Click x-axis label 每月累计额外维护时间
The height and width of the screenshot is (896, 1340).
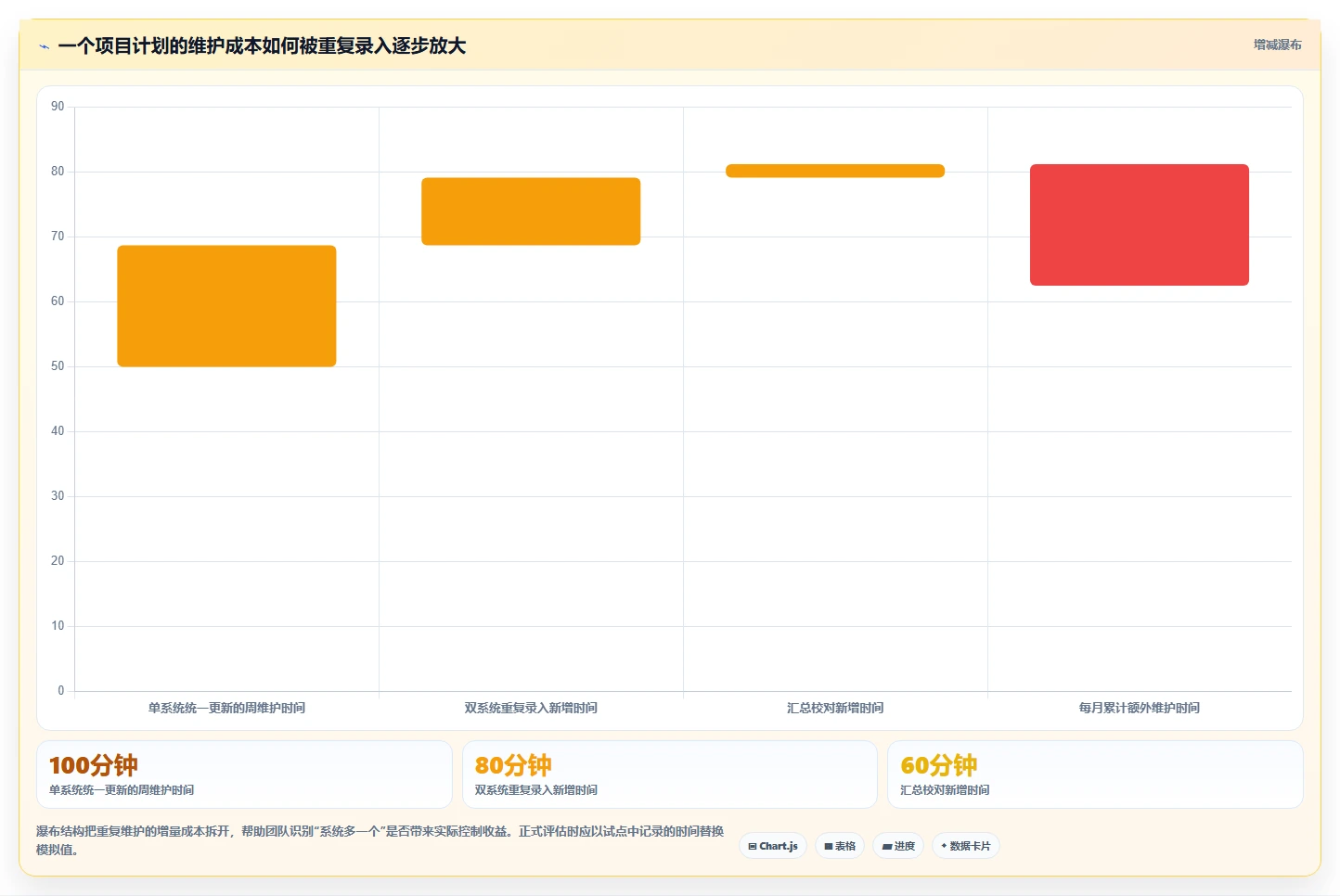1140,708
